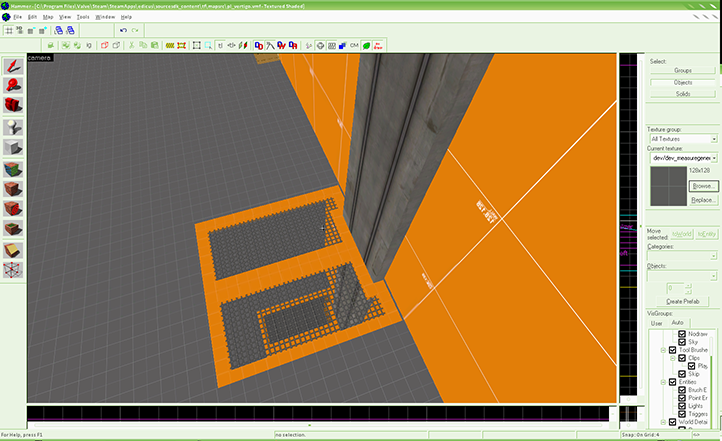Toggle the Tool Brushes visgroup checkbox
Viewport: 722px width, 441px height.
(x=673, y=350)
